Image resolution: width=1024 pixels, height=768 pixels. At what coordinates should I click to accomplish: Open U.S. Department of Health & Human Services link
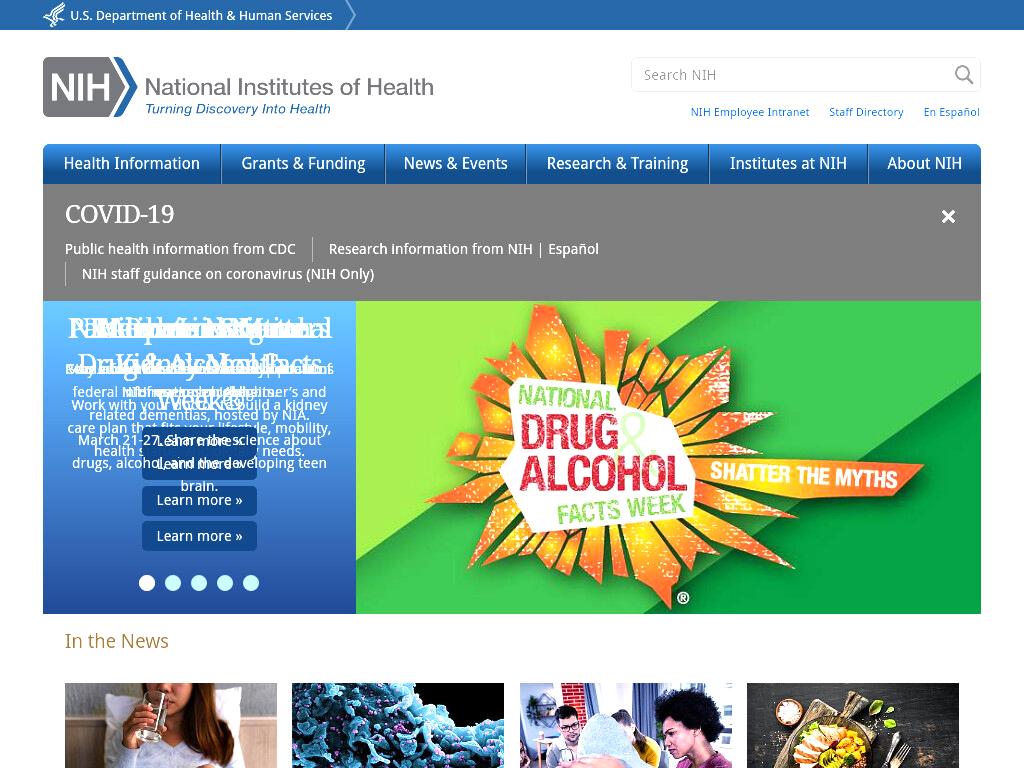click(201, 15)
